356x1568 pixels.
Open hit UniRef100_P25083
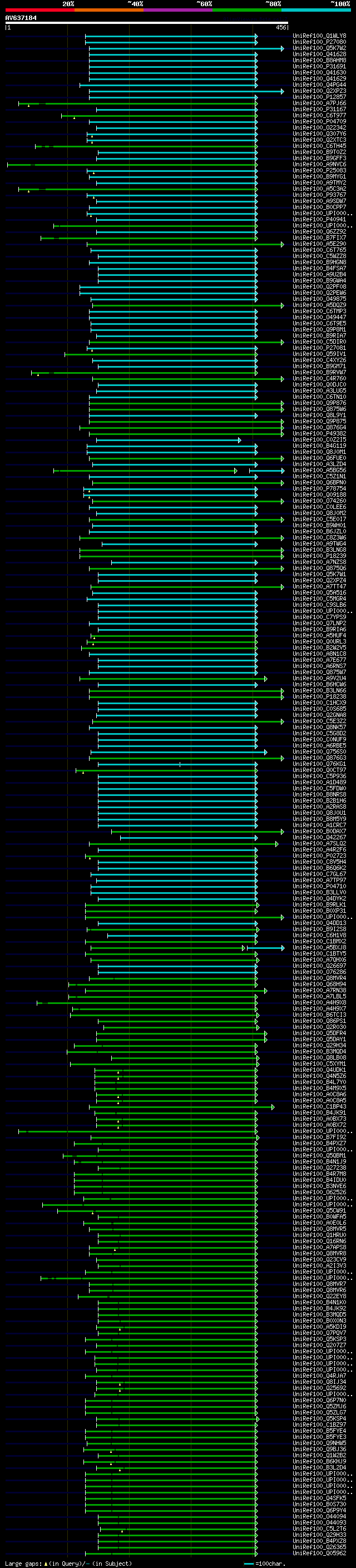coord(319,171)
